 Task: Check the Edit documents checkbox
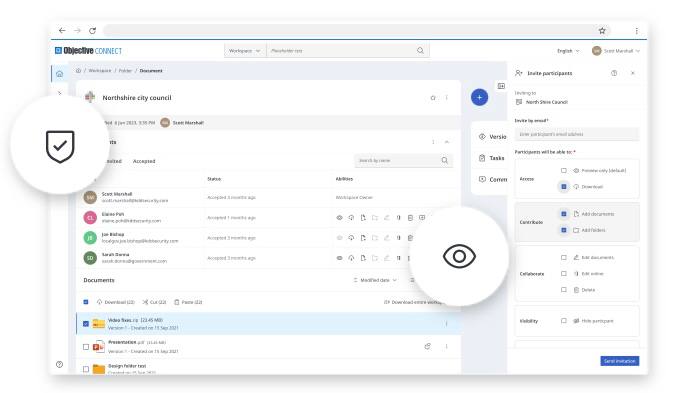coord(564,257)
